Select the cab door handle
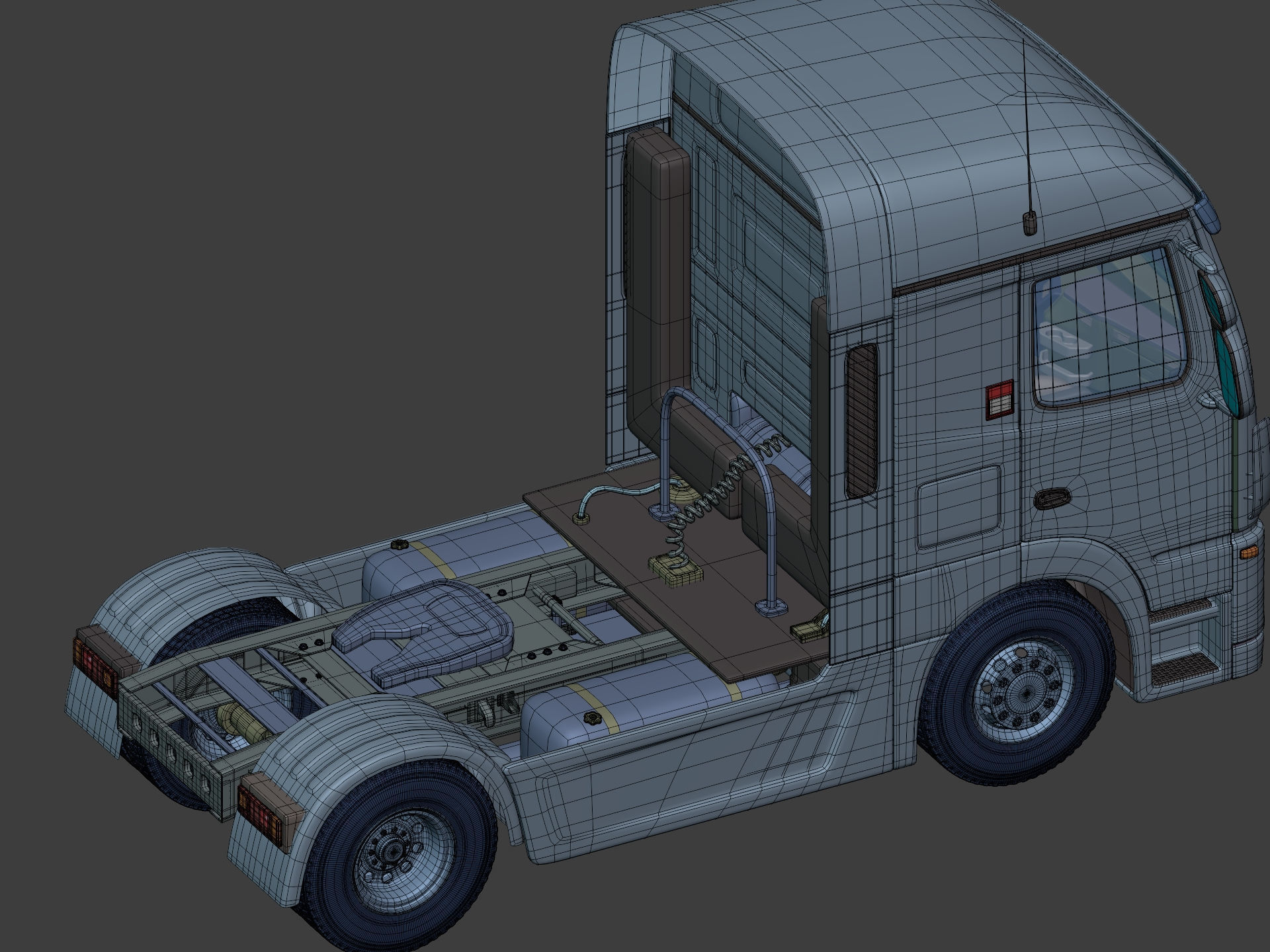Viewport: 1270px width, 952px height. (1054, 499)
